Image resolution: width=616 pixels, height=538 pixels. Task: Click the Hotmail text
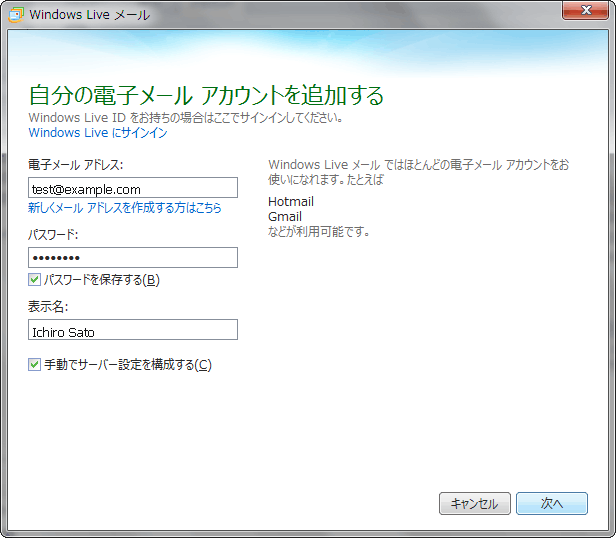pyautogui.click(x=291, y=202)
